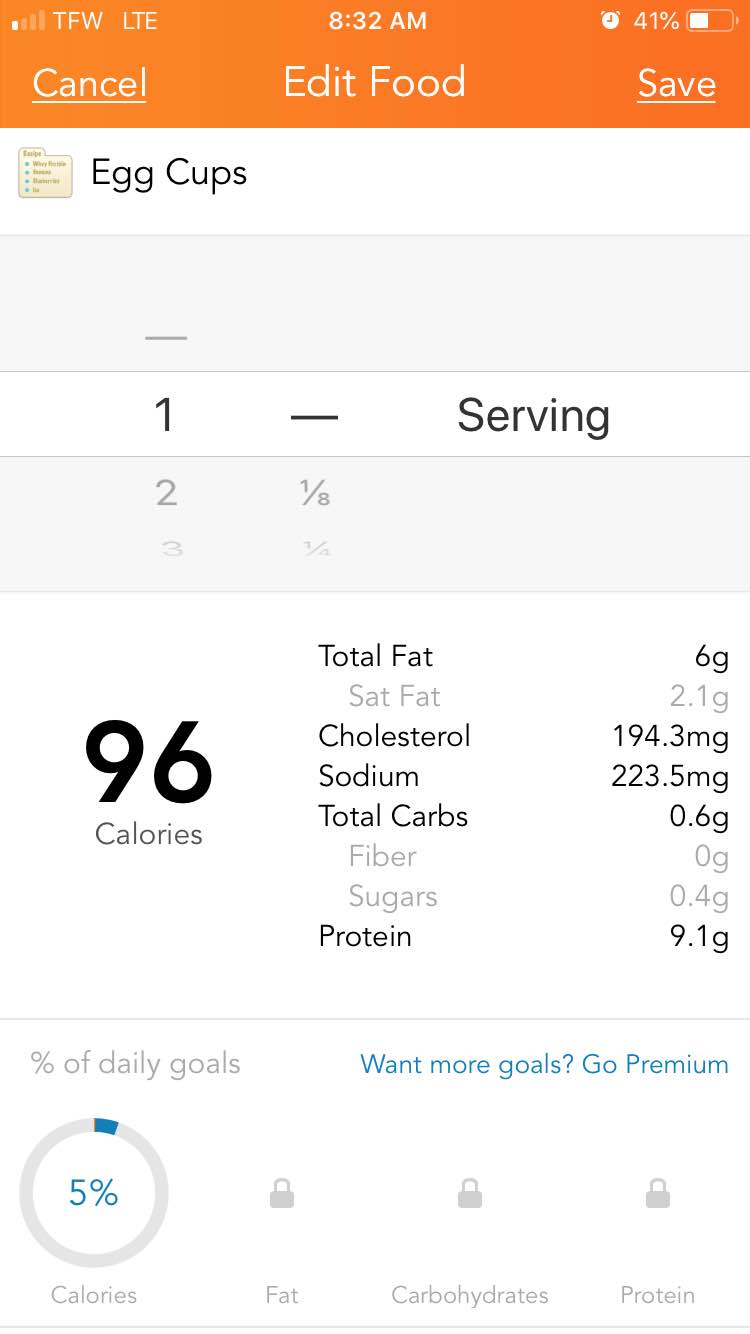The height and width of the screenshot is (1334, 750).
Task: Open the Serving unit picker
Action: click(533, 415)
